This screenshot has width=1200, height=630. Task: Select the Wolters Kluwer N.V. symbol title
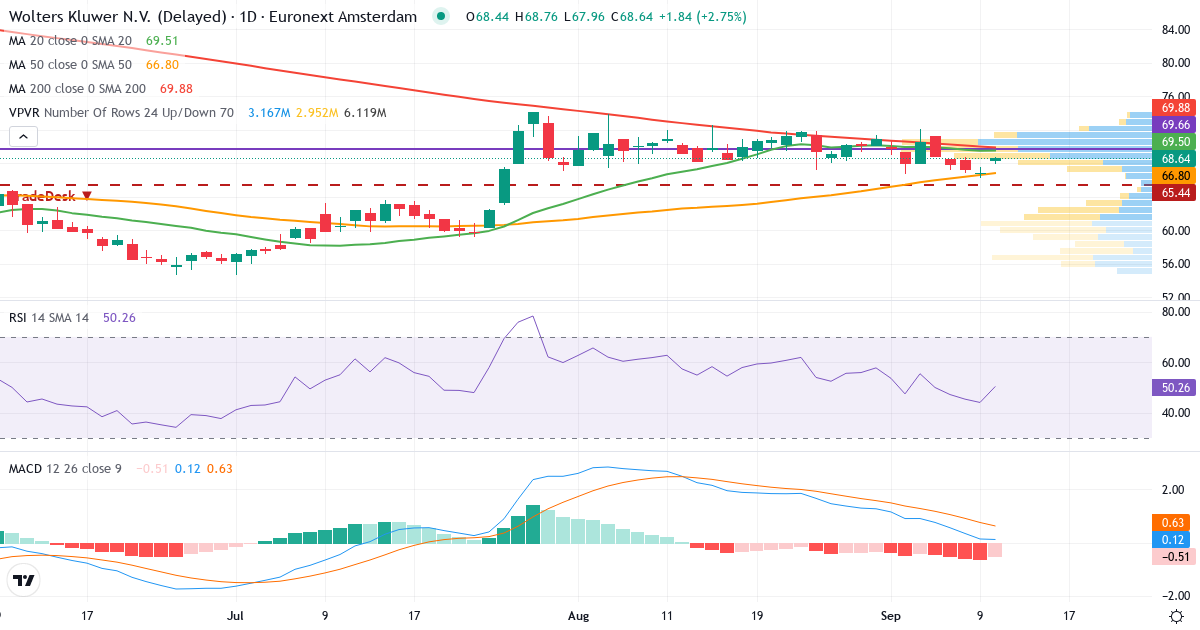(215, 17)
